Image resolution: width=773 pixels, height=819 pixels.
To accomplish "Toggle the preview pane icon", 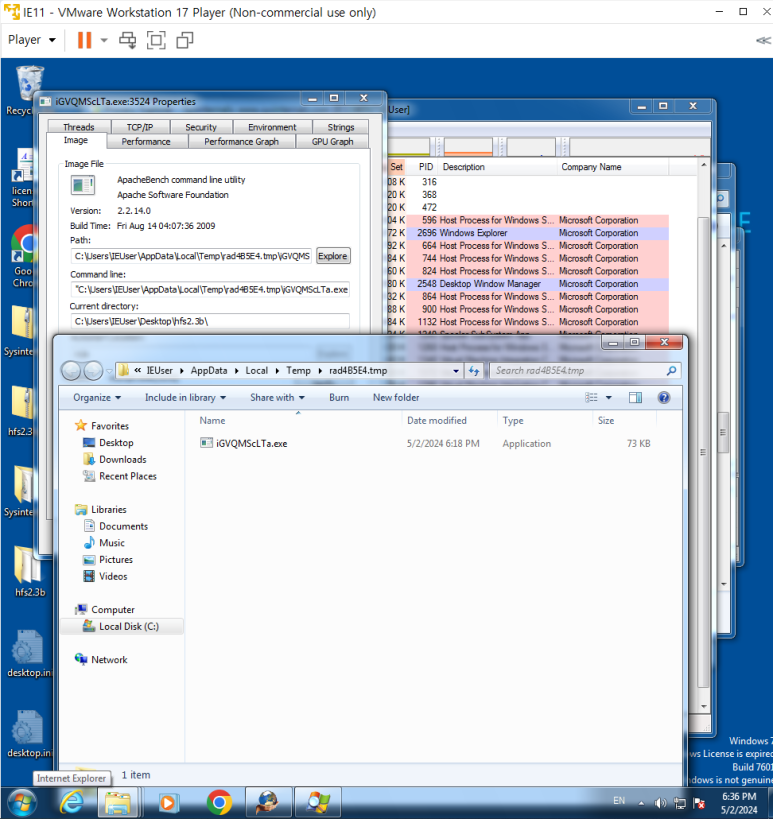I will [x=635, y=397].
